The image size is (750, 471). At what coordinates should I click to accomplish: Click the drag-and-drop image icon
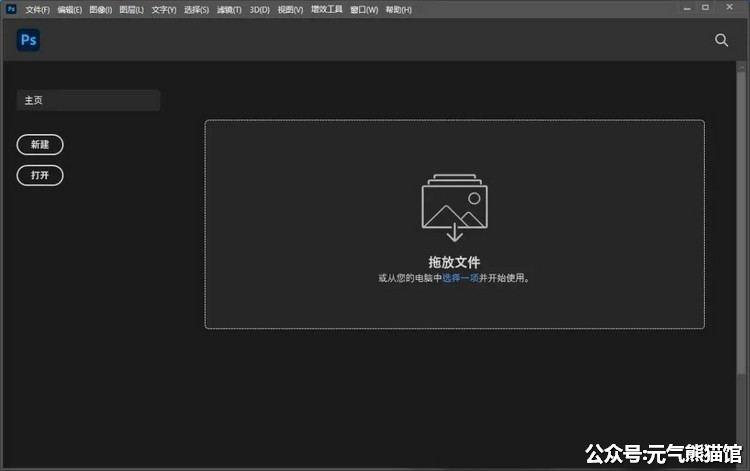coord(454,209)
